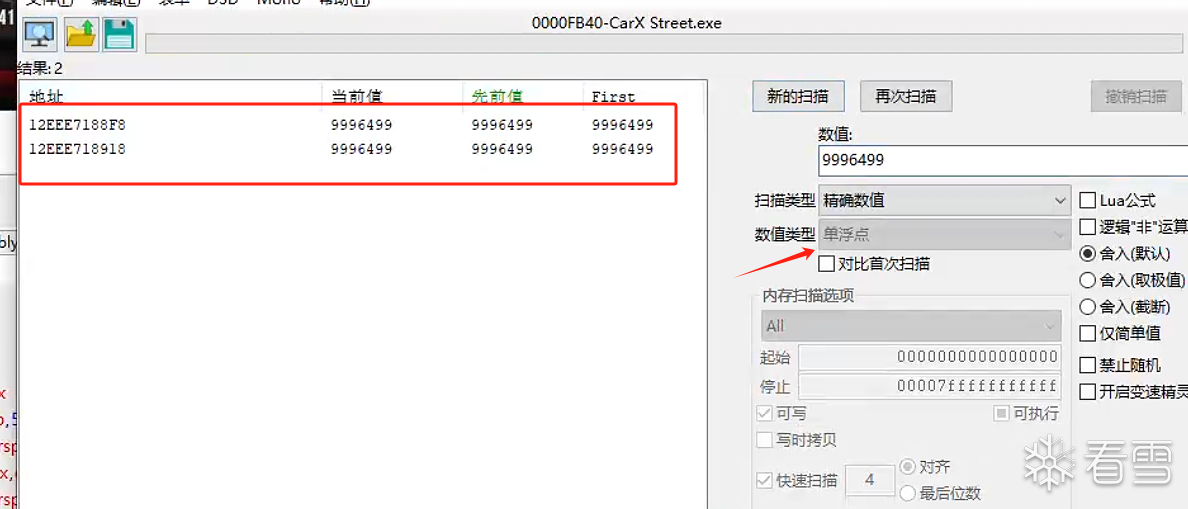Viewport: 1188px width, 509px height.
Task: Select the 舍入(取极值) radio button
Action: (1087, 280)
